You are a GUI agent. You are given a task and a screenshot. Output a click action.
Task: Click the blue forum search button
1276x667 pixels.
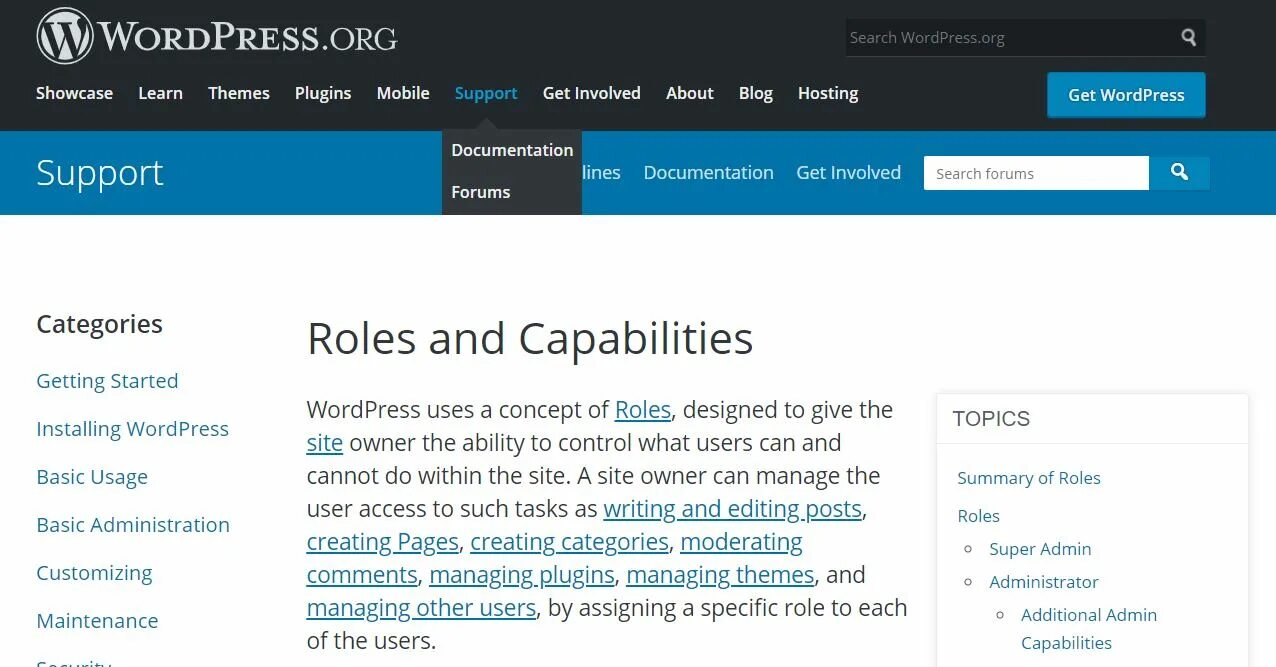tap(1179, 173)
